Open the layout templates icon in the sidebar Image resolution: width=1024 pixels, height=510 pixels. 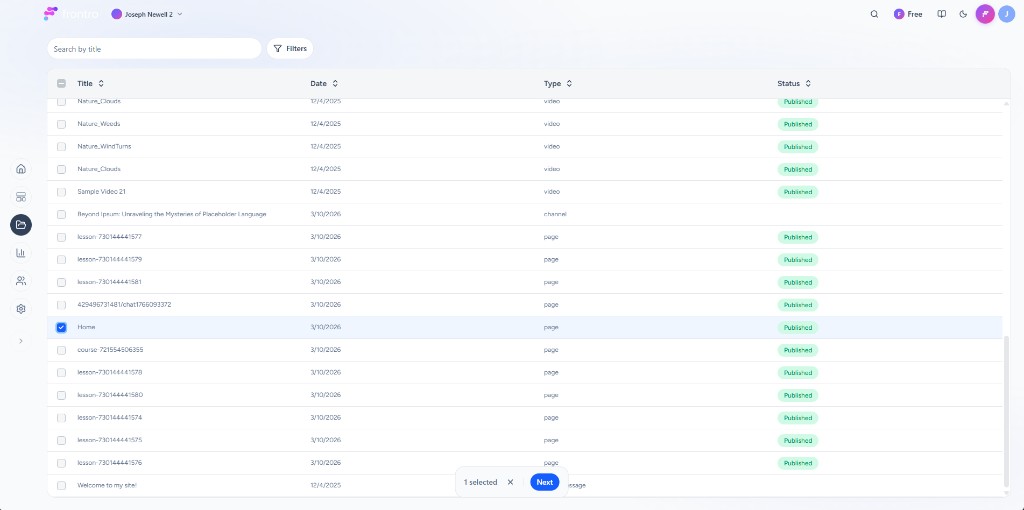click(21, 197)
